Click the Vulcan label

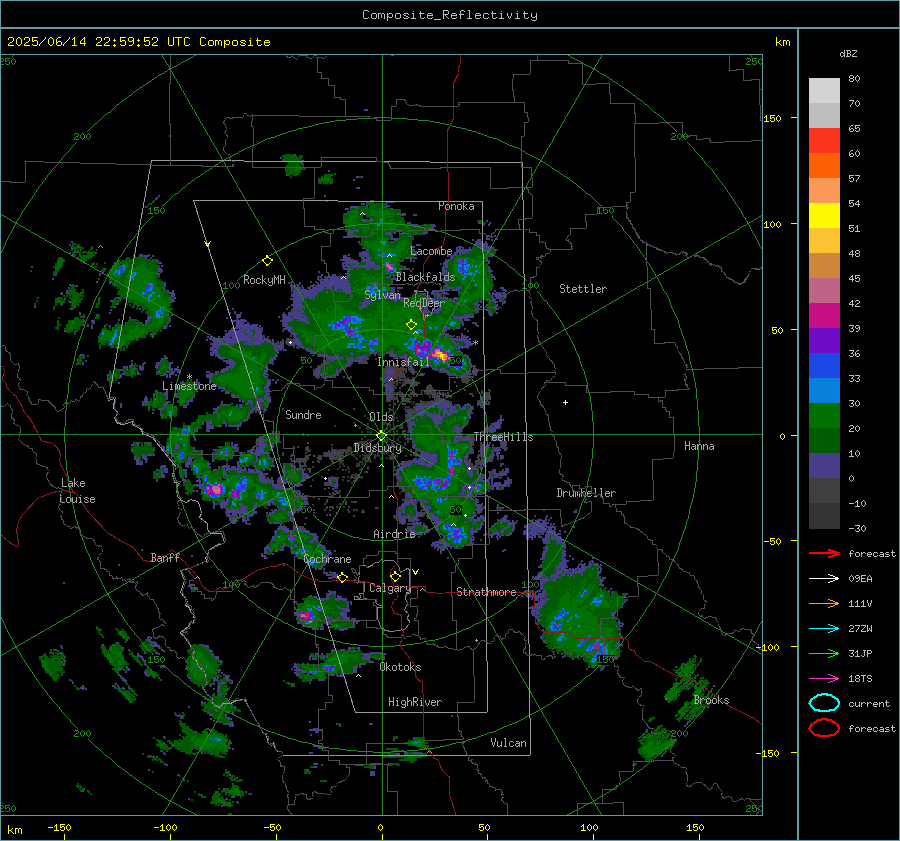(509, 743)
